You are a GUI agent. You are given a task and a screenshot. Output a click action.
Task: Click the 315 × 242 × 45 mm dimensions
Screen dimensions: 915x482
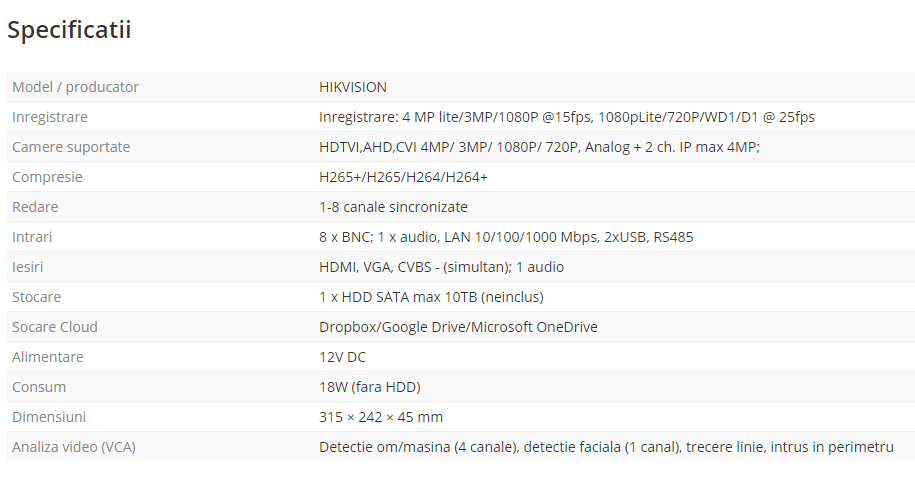[380, 417]
